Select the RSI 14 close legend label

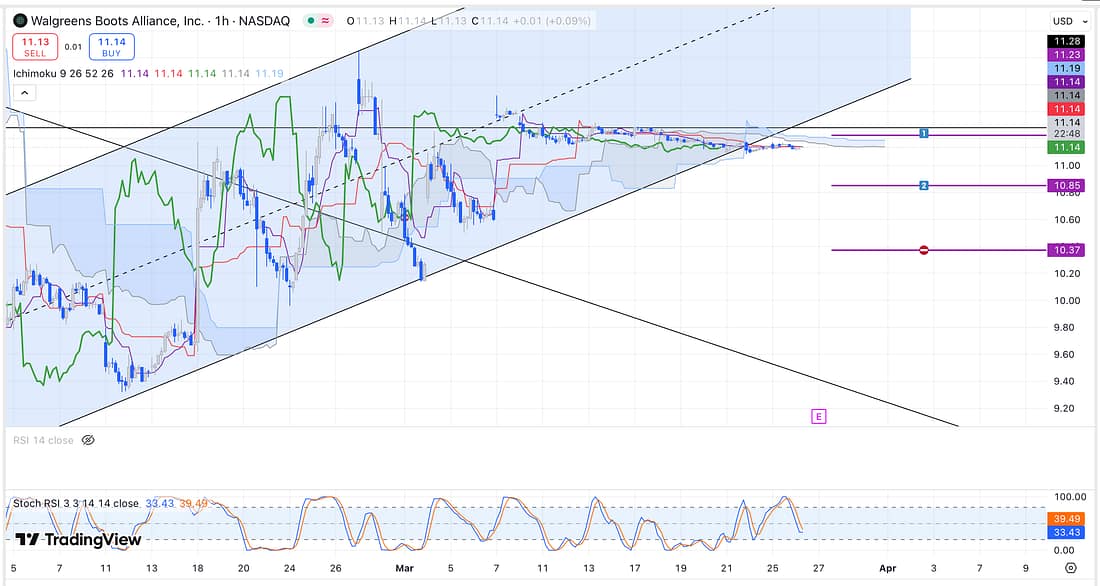tap(43, 441)
